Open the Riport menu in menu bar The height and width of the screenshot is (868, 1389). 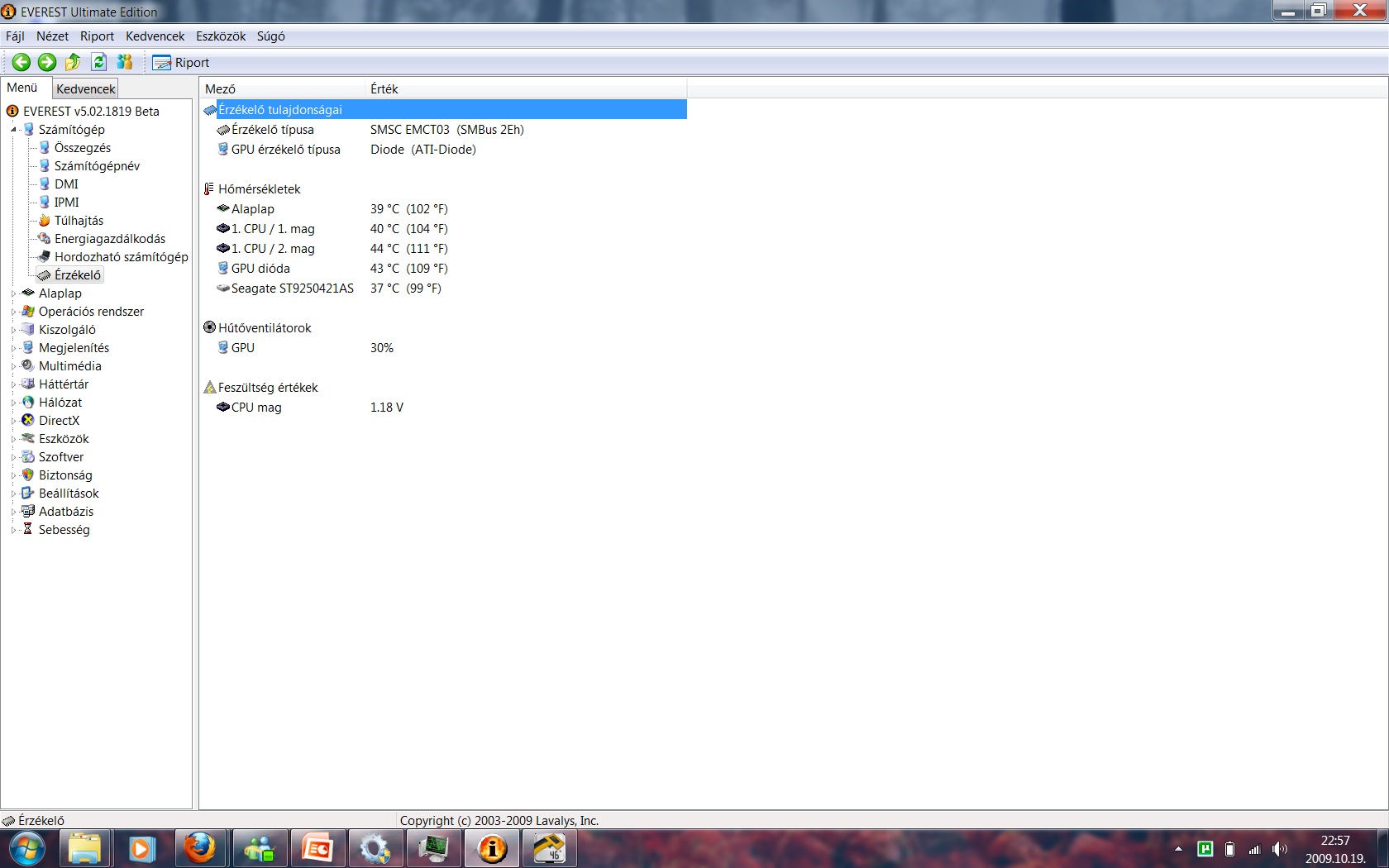point(97,36)
